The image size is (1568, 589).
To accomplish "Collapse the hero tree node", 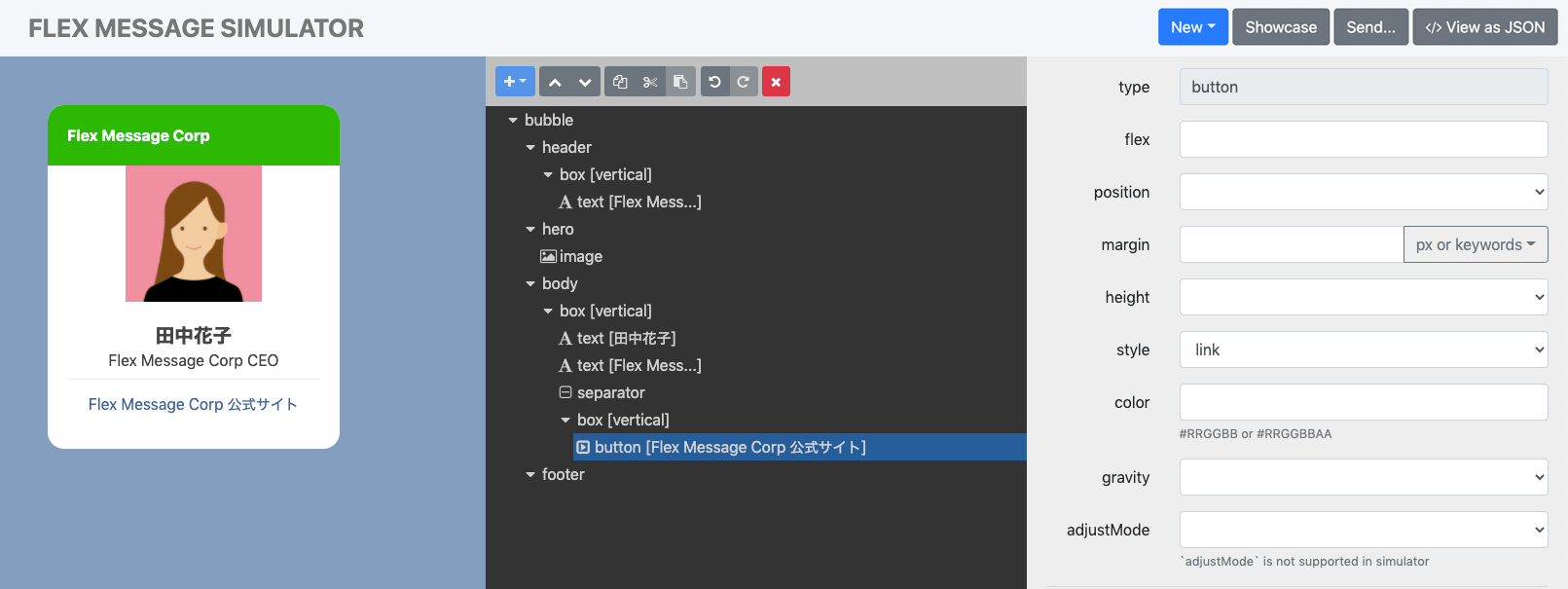I will point(530,230).
